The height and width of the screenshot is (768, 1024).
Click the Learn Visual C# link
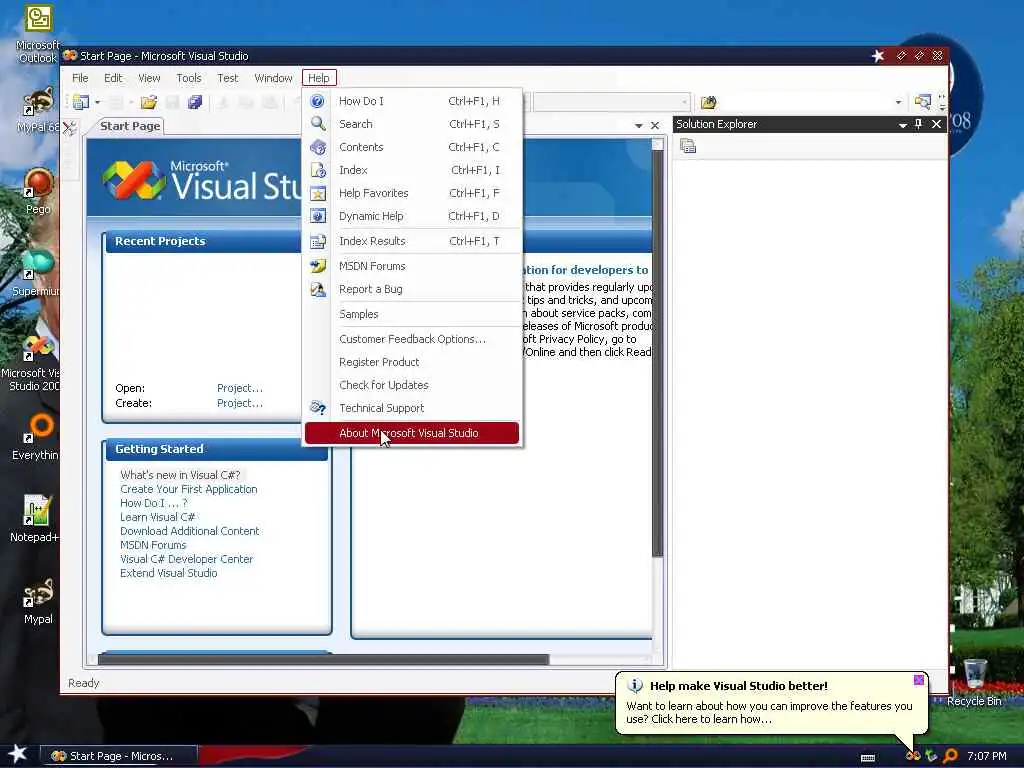pyautogui.click(x=157, y=517)
